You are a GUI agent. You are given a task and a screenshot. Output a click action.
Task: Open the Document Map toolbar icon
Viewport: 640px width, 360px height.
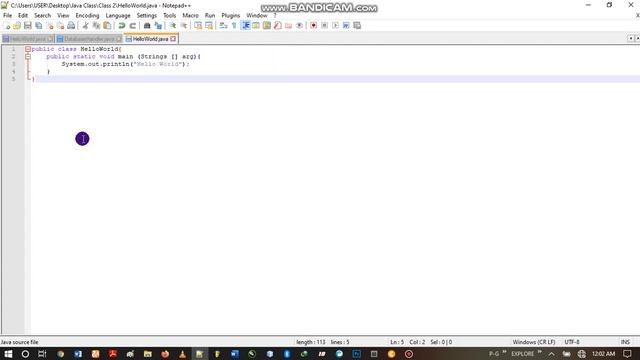click(267, 26)
